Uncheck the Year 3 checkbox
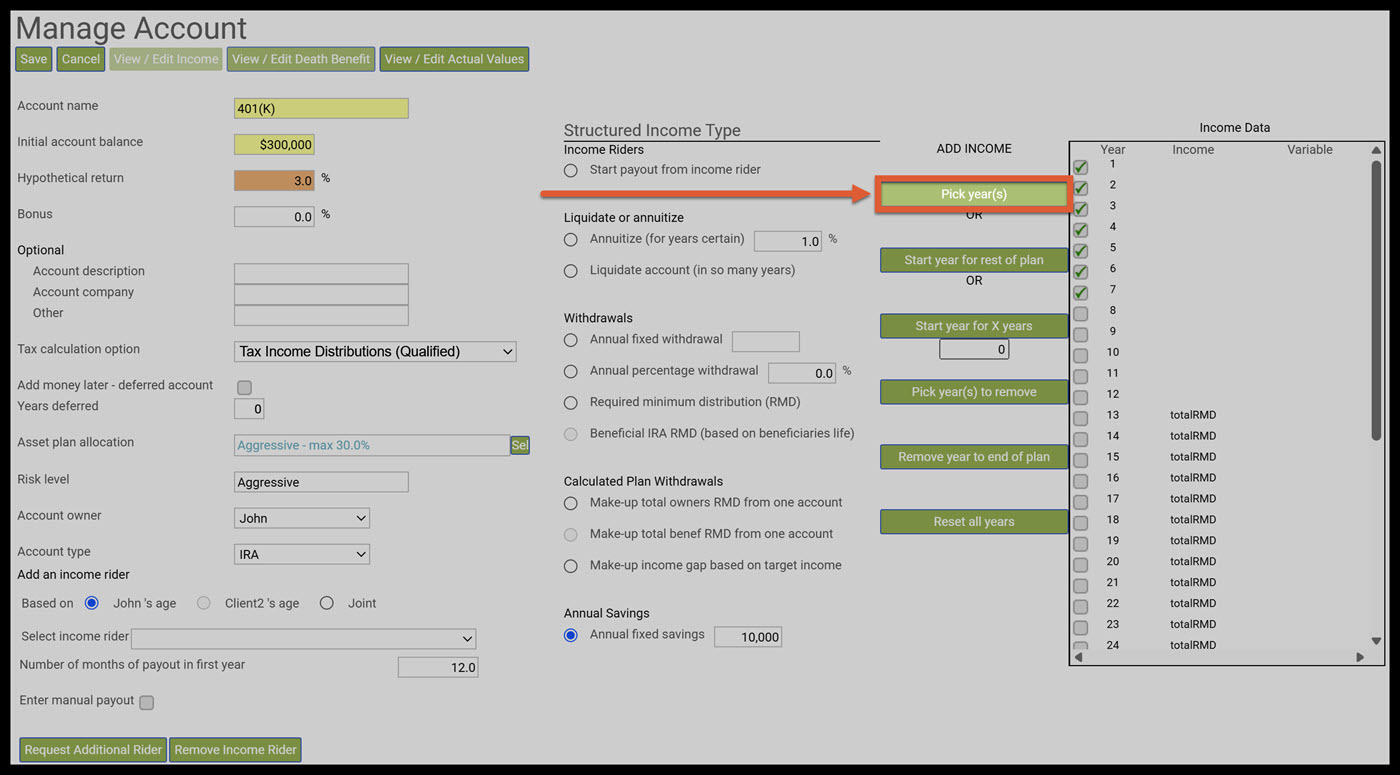Image resolution: width=1400 pixels, height=775 pixels. click(x=1080, y=209)
